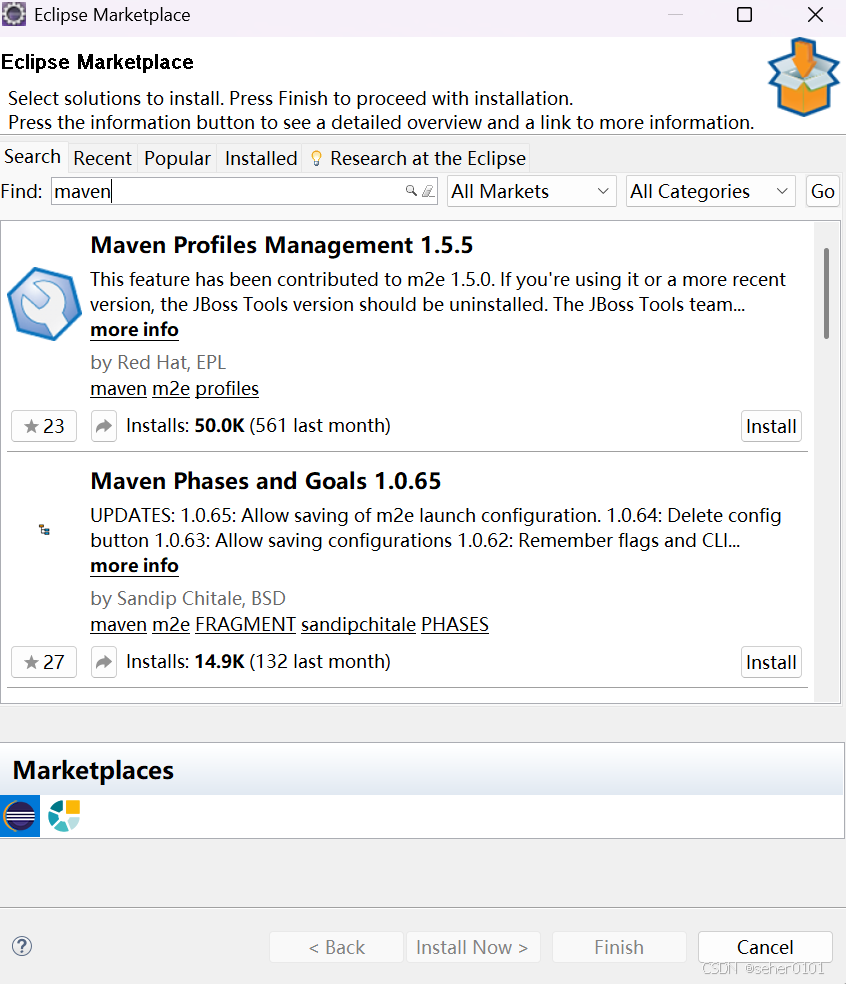Viewport: 846px width, 984px height.
Task: Click the lightbulb icon on the Research tab
Action: click(x=316, y=158)
